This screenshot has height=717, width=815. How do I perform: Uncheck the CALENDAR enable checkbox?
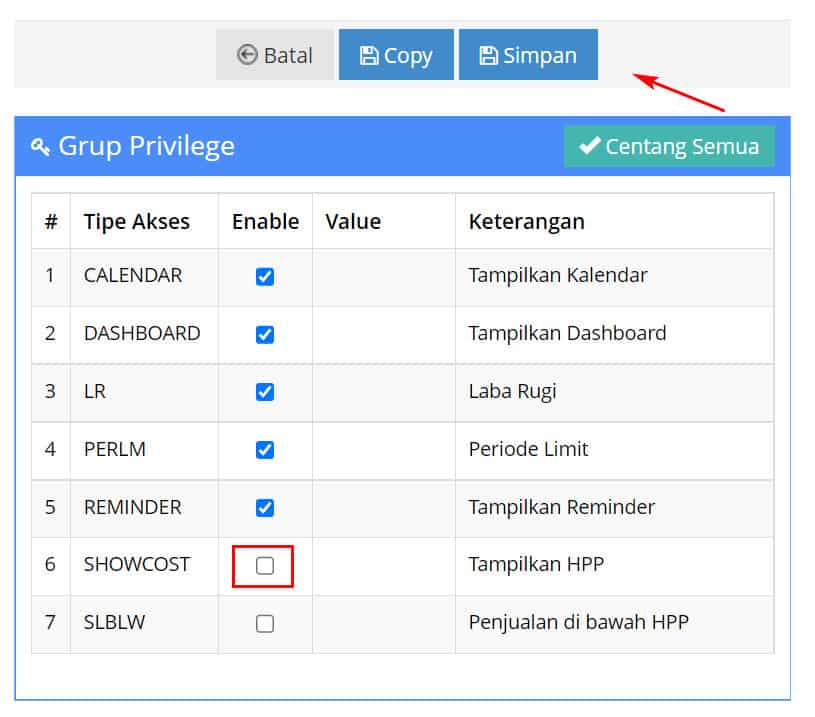tap(265, 277)
